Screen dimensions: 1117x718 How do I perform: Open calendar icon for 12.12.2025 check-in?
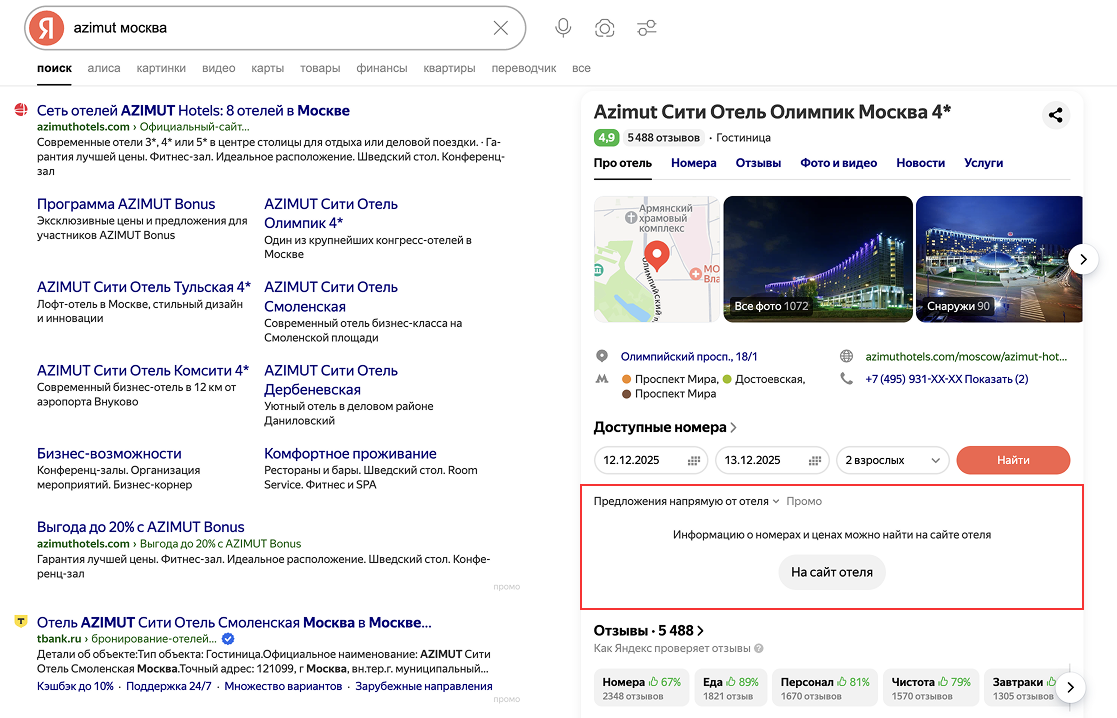pos(694,460)
